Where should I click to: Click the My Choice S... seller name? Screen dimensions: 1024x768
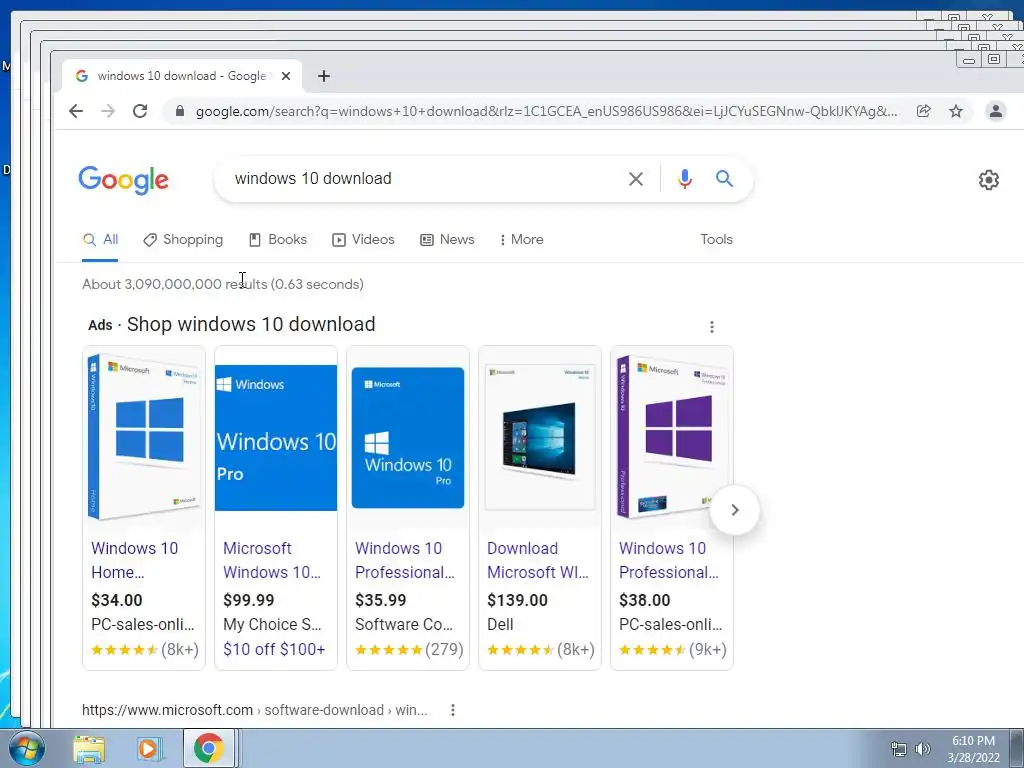272,624
